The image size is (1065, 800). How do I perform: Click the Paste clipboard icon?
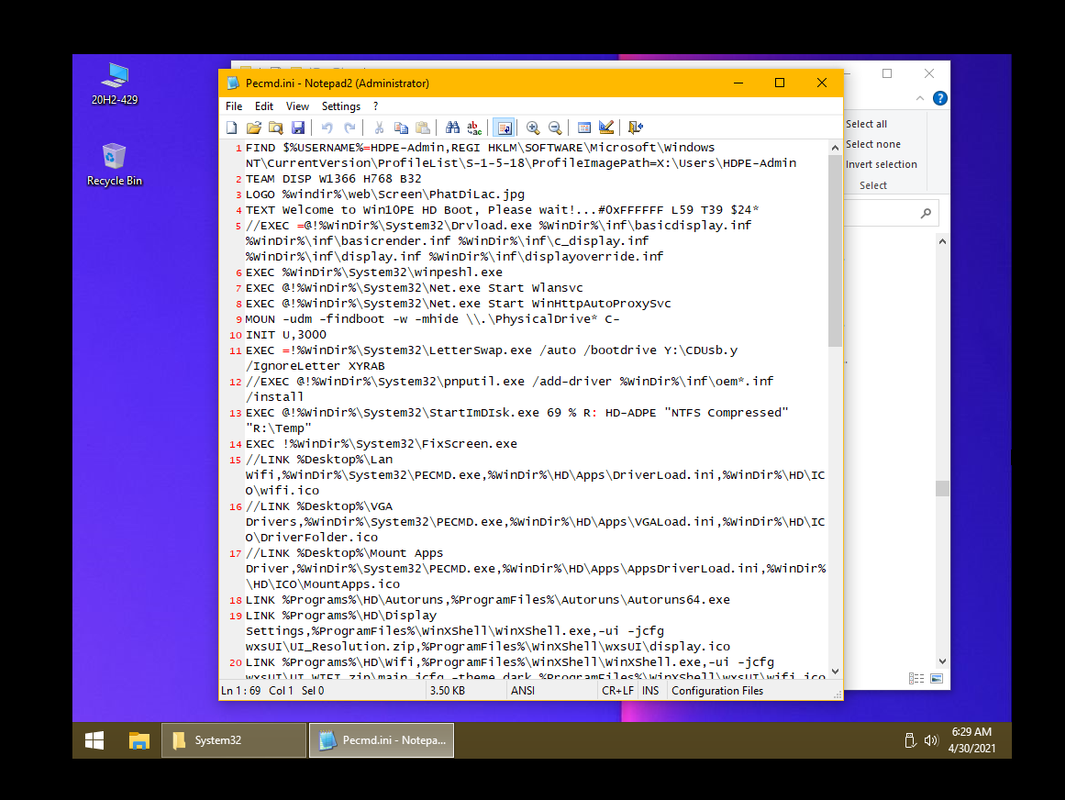(422, 128)
